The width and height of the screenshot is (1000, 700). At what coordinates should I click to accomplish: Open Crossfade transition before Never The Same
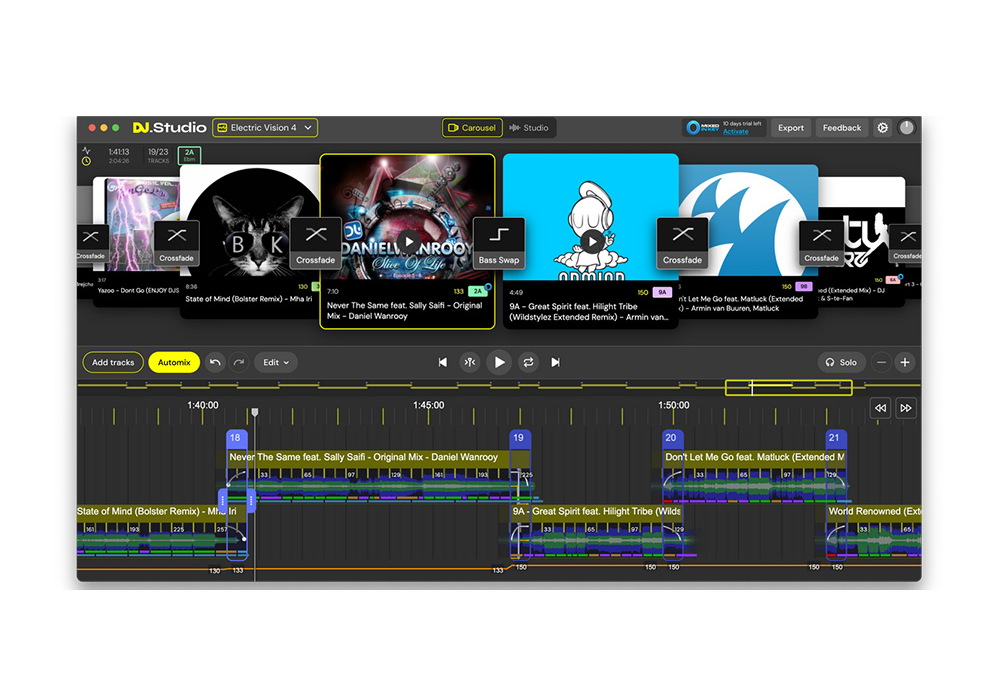point(315,243)
